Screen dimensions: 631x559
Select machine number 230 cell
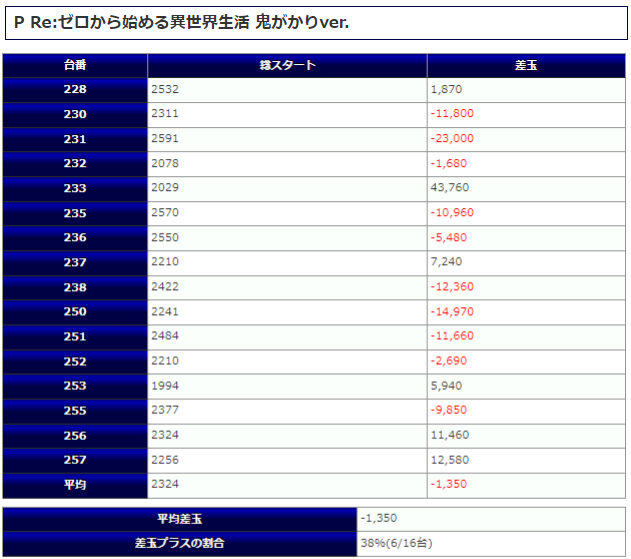click(75, 114)
